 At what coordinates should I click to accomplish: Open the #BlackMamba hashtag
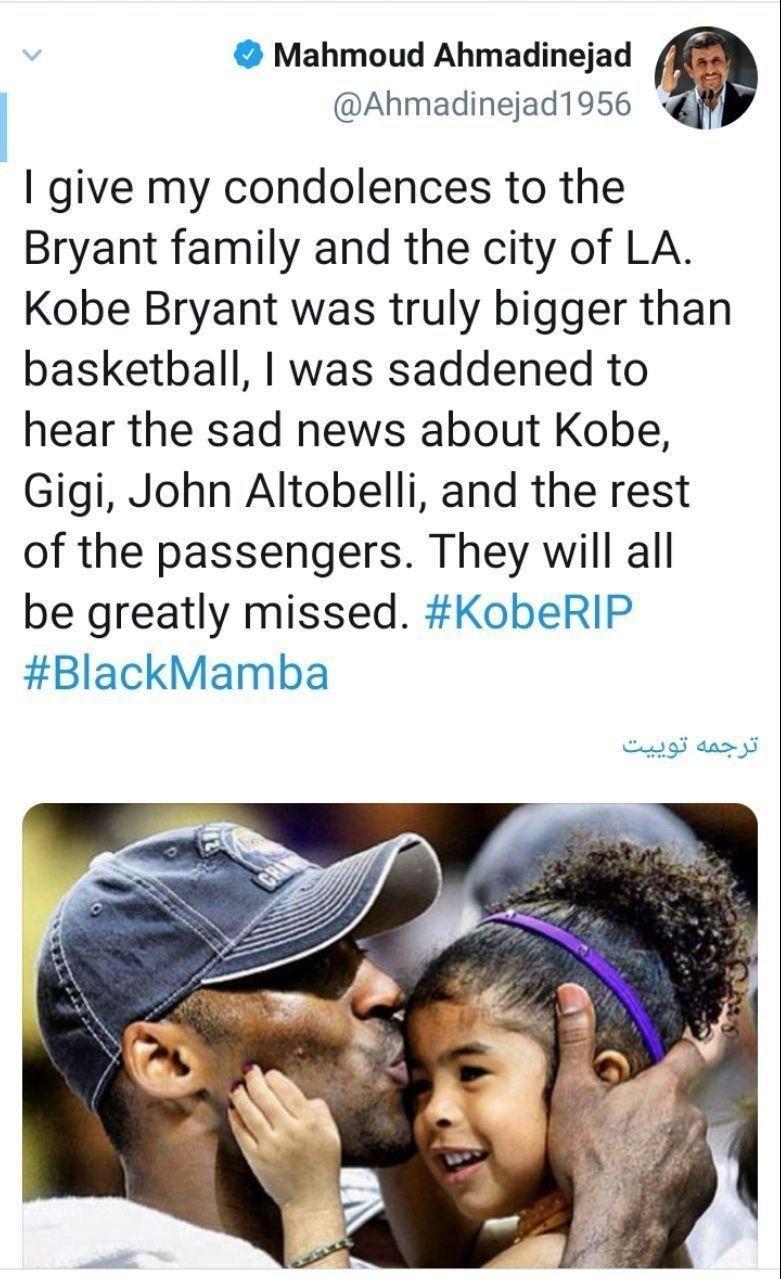(175, 674)
